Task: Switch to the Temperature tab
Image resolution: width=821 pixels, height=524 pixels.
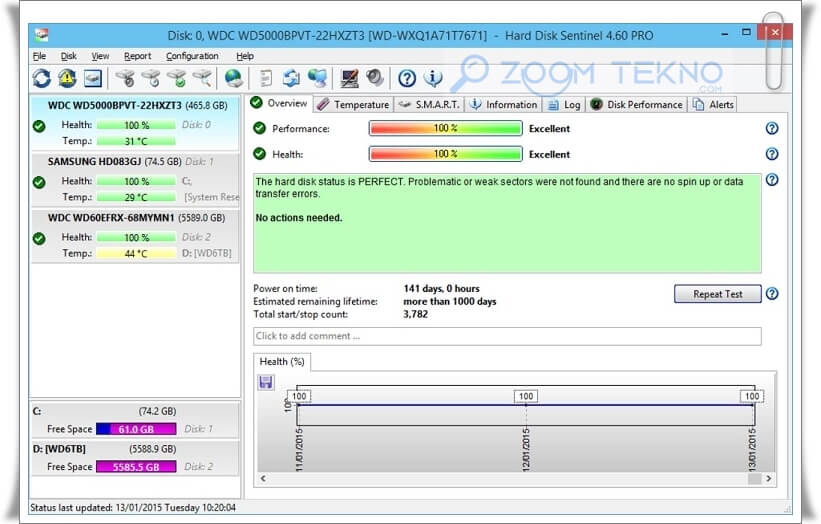Action: 354,105
